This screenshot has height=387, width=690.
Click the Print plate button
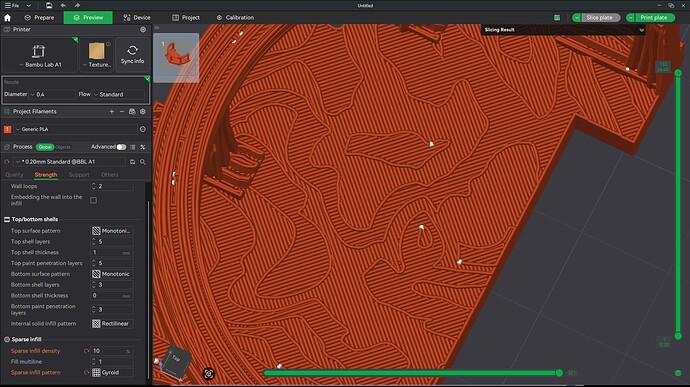coord(654,18)
